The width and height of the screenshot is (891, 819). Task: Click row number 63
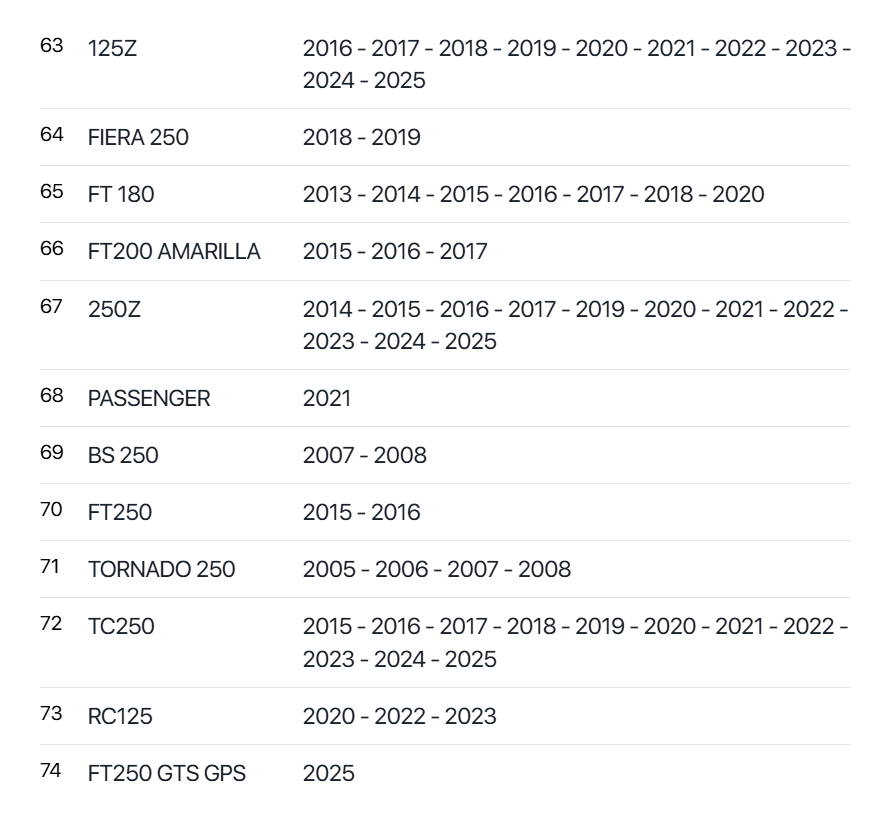(x=51, y=46)
